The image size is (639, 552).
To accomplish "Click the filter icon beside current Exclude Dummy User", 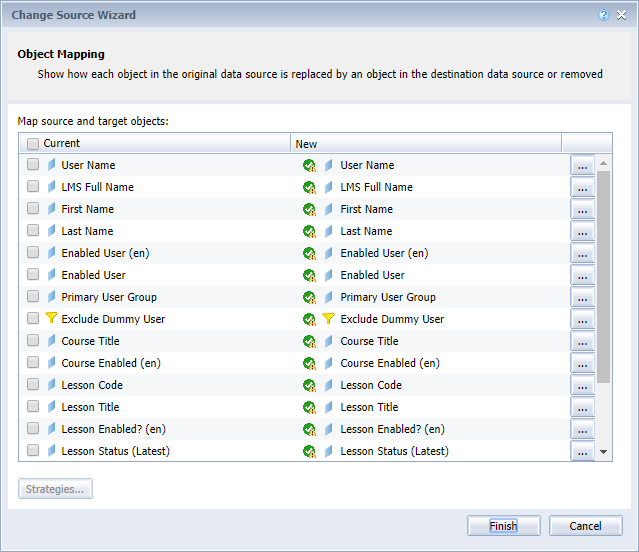I will coord(52,319).
